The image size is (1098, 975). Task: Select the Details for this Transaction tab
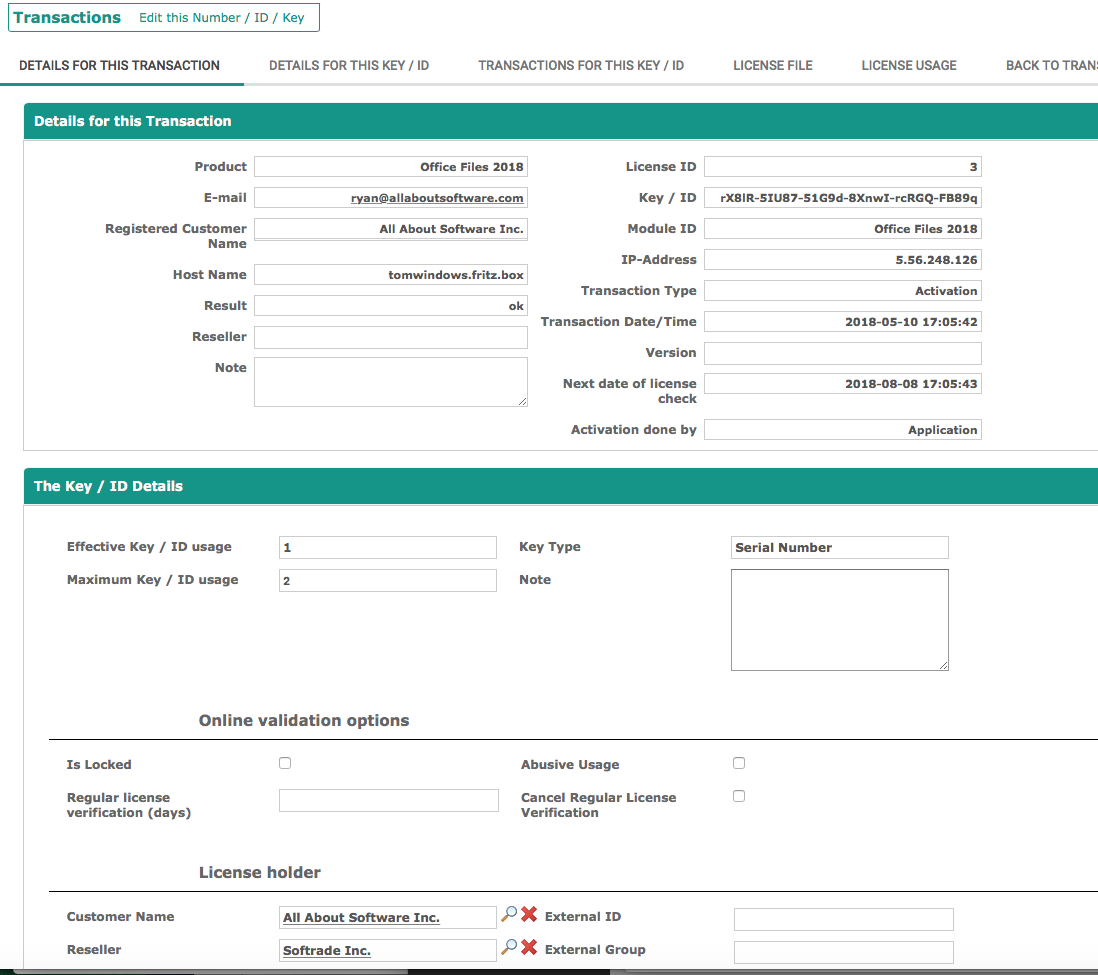(119, 65)
